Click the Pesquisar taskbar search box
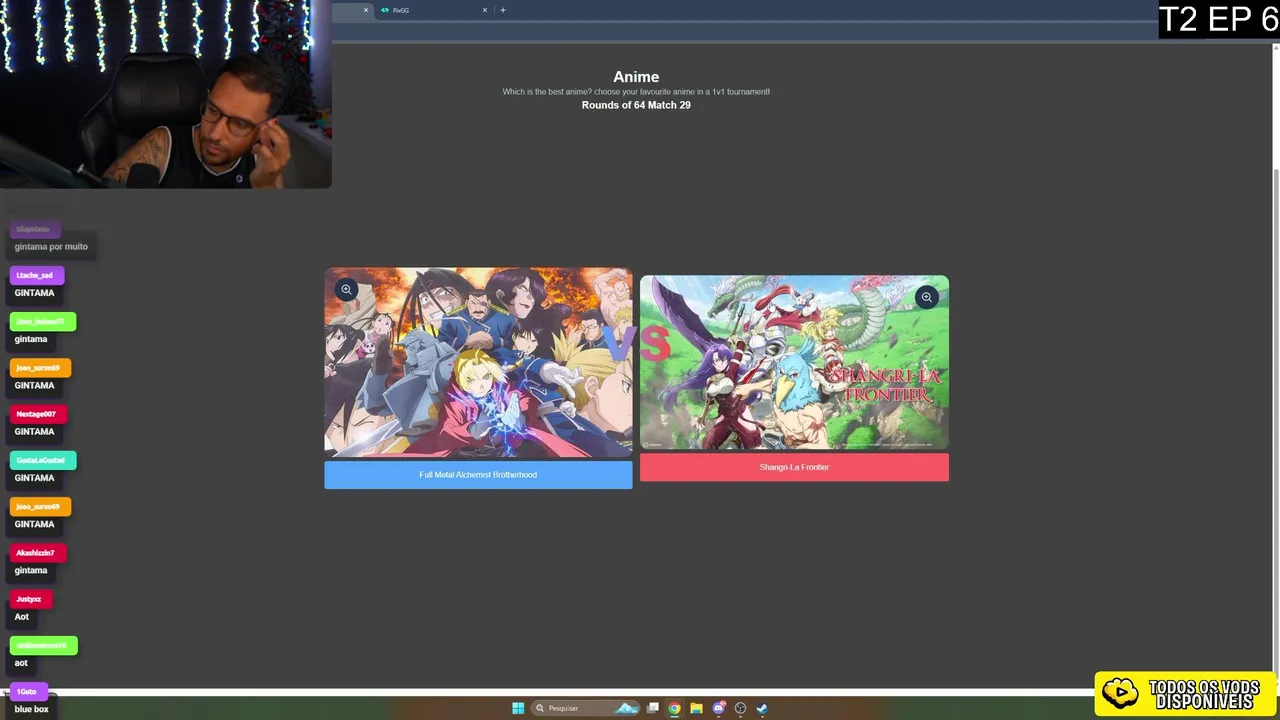The width and height of the screenshot is (1280, 720). pos(586,708)
